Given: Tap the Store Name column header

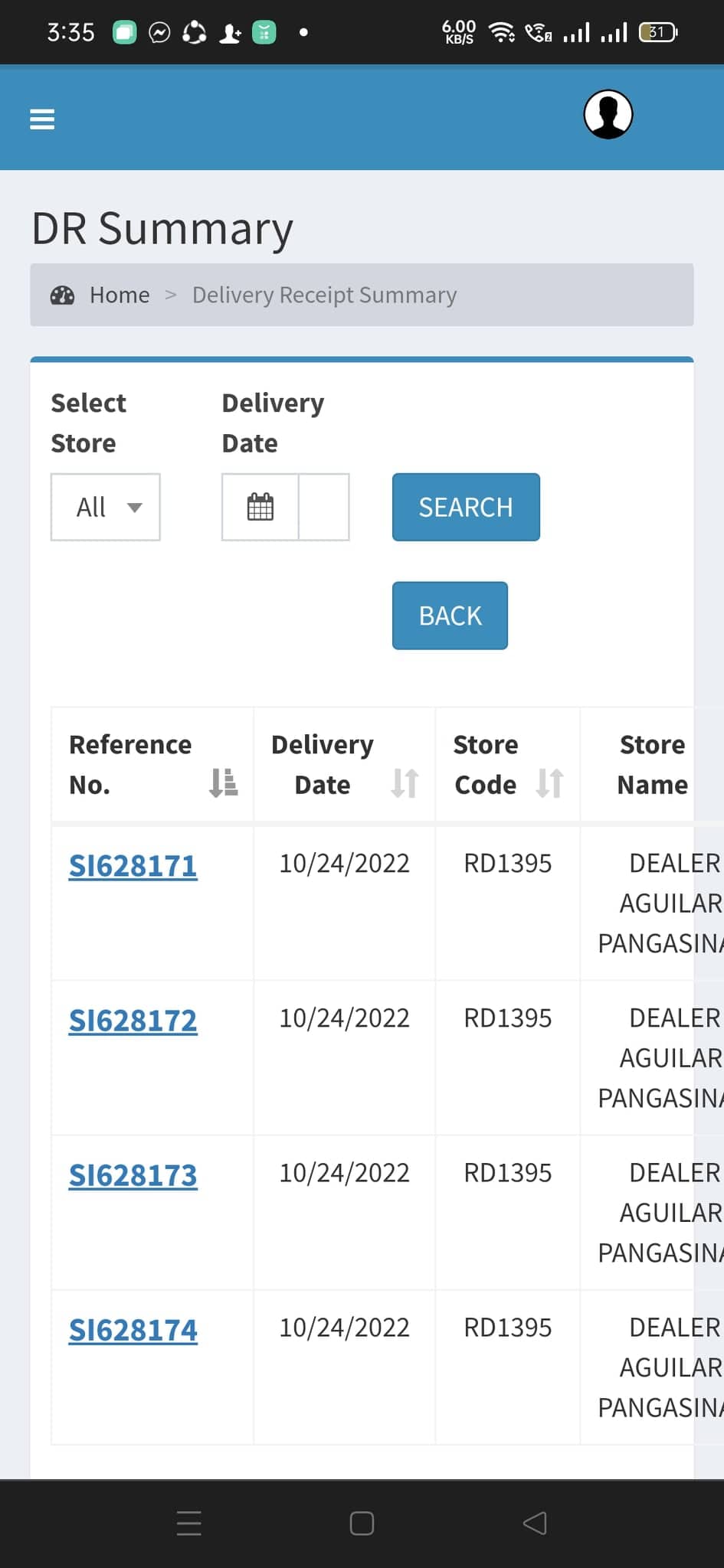Looking at the screenshot, I should 652,765.
